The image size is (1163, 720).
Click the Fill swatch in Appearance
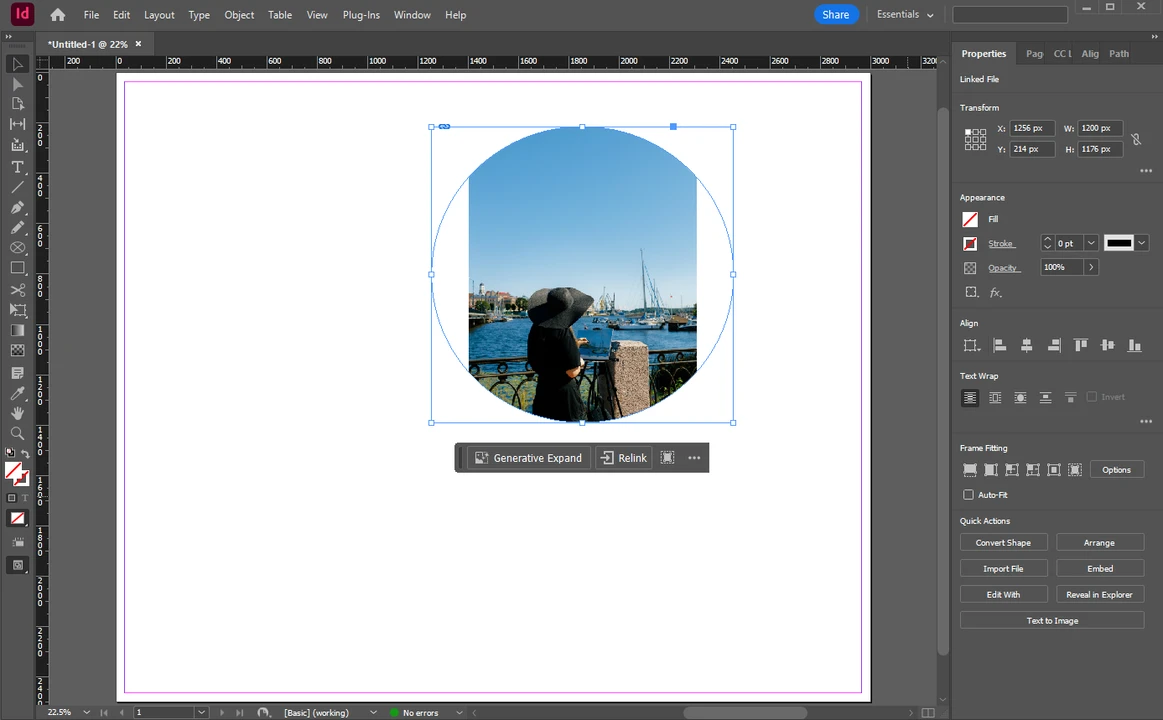969,219
